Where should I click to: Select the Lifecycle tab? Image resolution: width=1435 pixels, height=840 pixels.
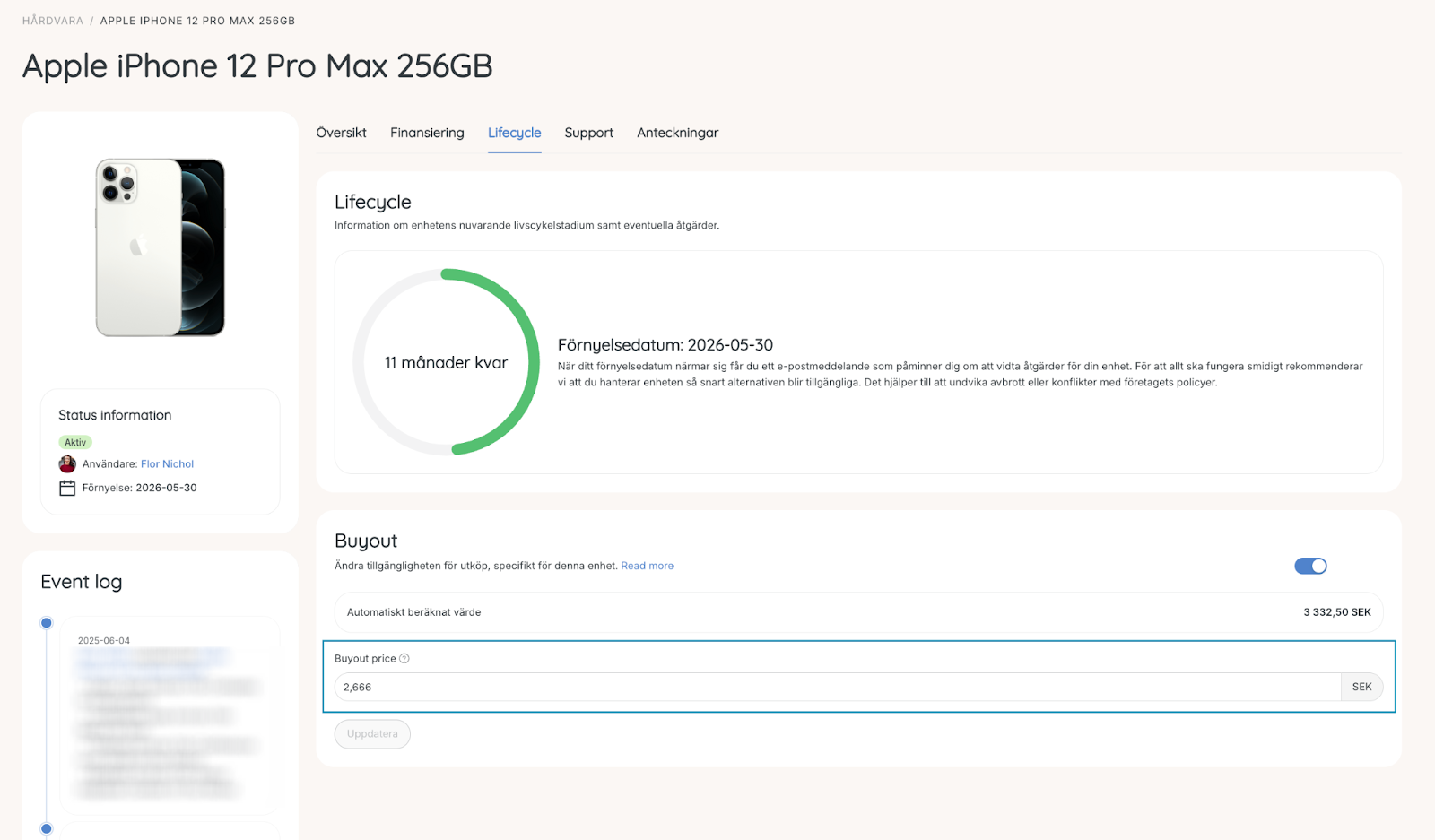[x=514, y=133]
